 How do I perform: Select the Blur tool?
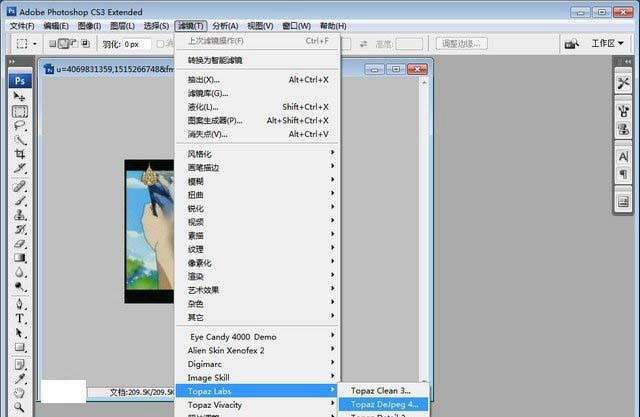pyautogui.click(x=19, y=272)
